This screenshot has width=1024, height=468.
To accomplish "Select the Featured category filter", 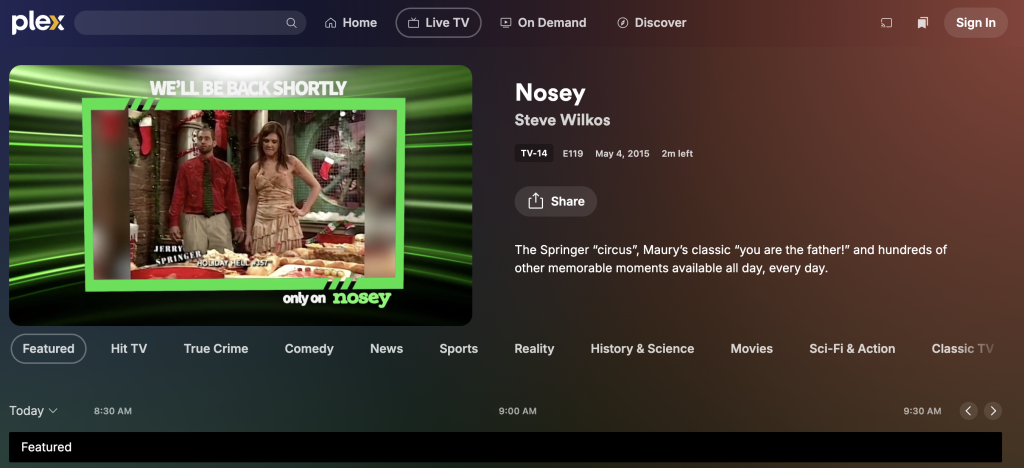I will (48, 349).
